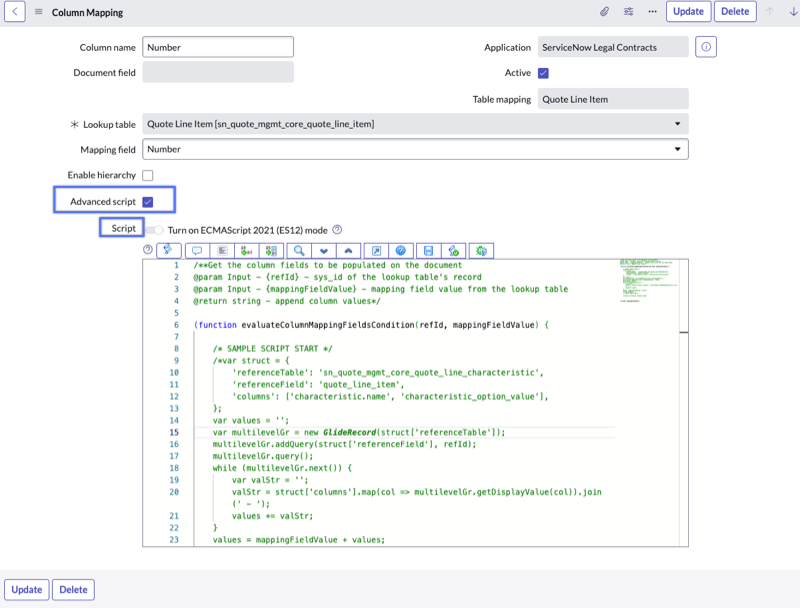View Application record info icon
Screen dimensions: 800x608
[x=706, y=47]
